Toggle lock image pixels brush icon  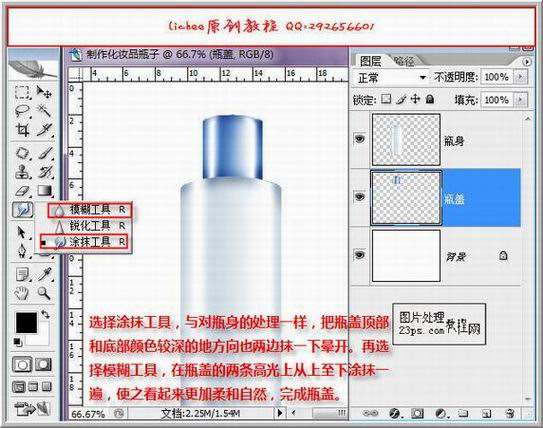click(401, 99)
